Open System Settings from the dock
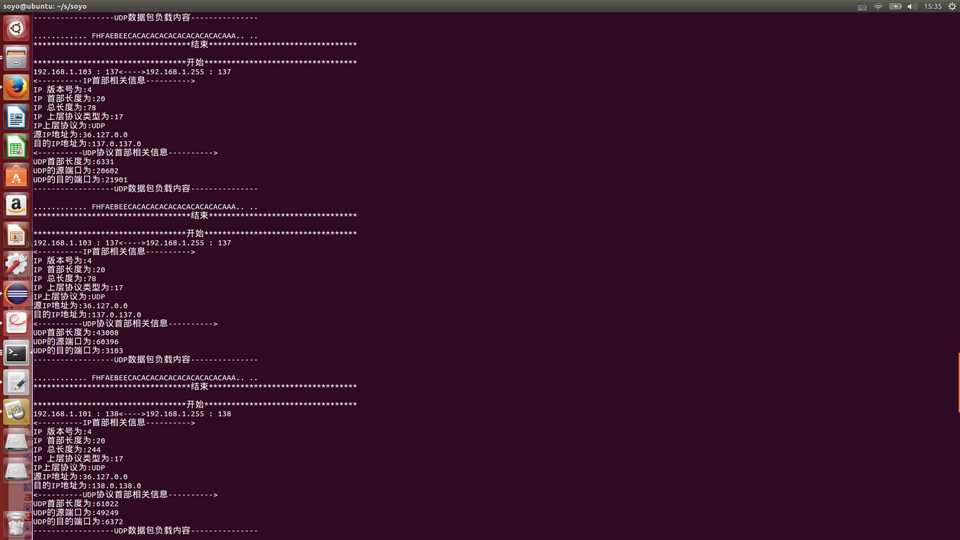This screenshot has height=540, width=960. (16, 265)
